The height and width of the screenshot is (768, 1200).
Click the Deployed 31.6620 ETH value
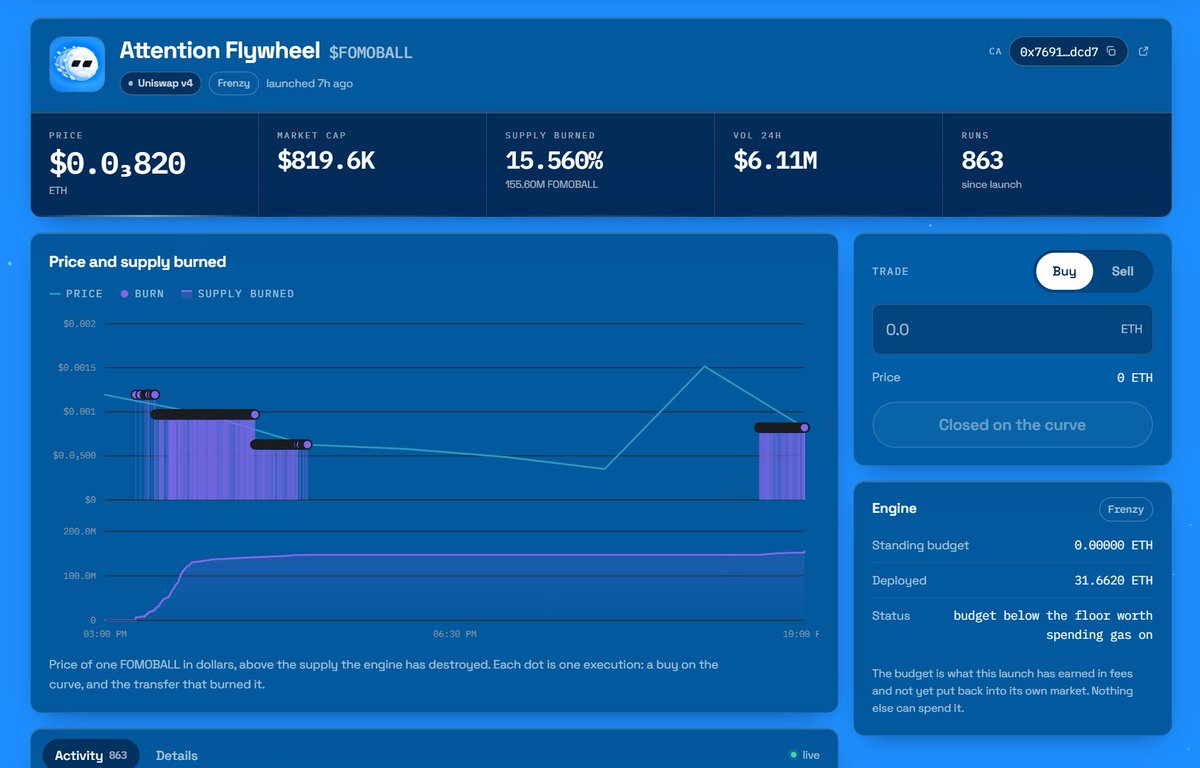click(1113, 580)
